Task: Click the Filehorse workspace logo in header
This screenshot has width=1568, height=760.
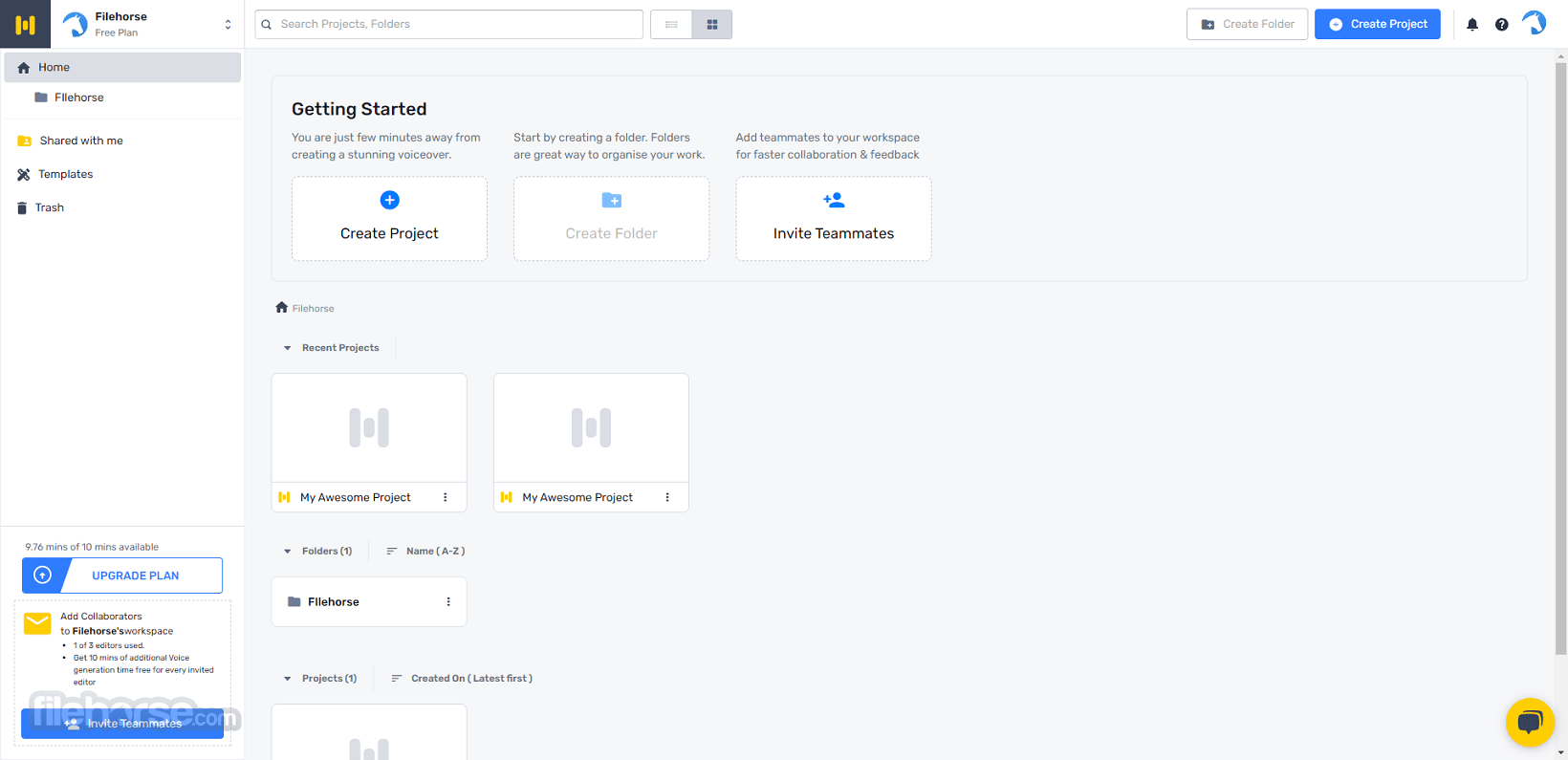Action: [76, 24]
